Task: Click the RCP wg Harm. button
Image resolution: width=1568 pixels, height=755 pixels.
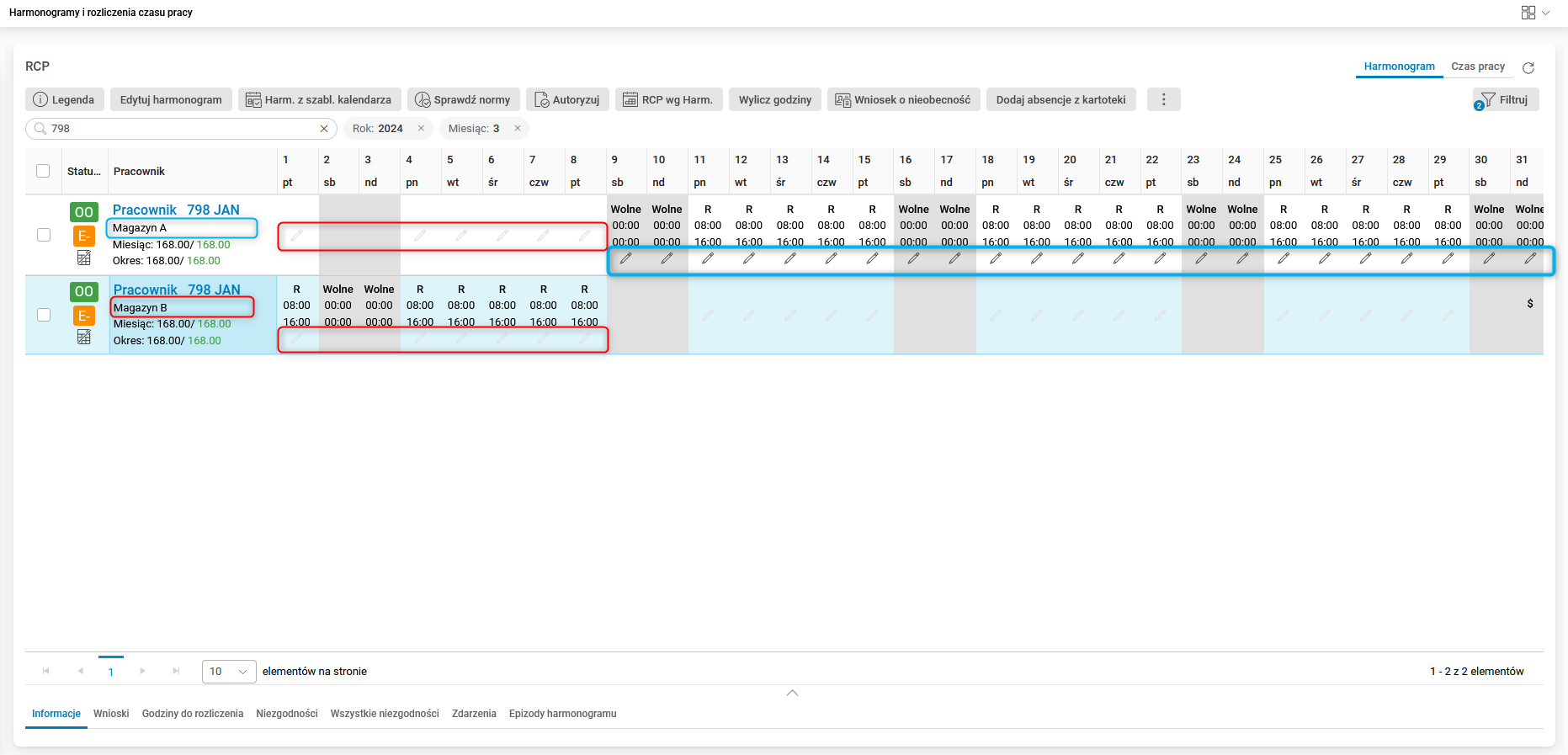Action: point(668,99)
